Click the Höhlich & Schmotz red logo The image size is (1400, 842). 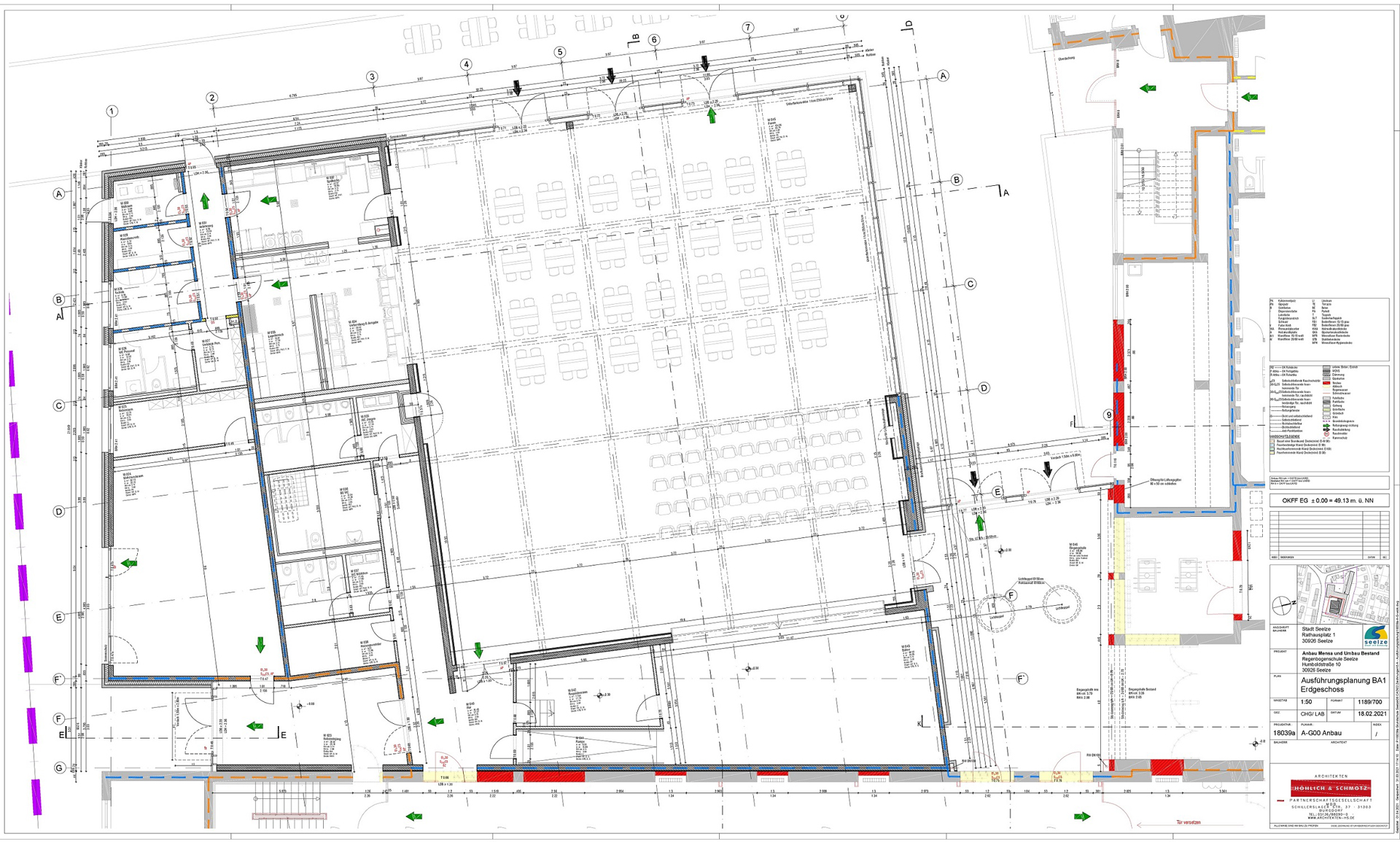[1331, 788]
